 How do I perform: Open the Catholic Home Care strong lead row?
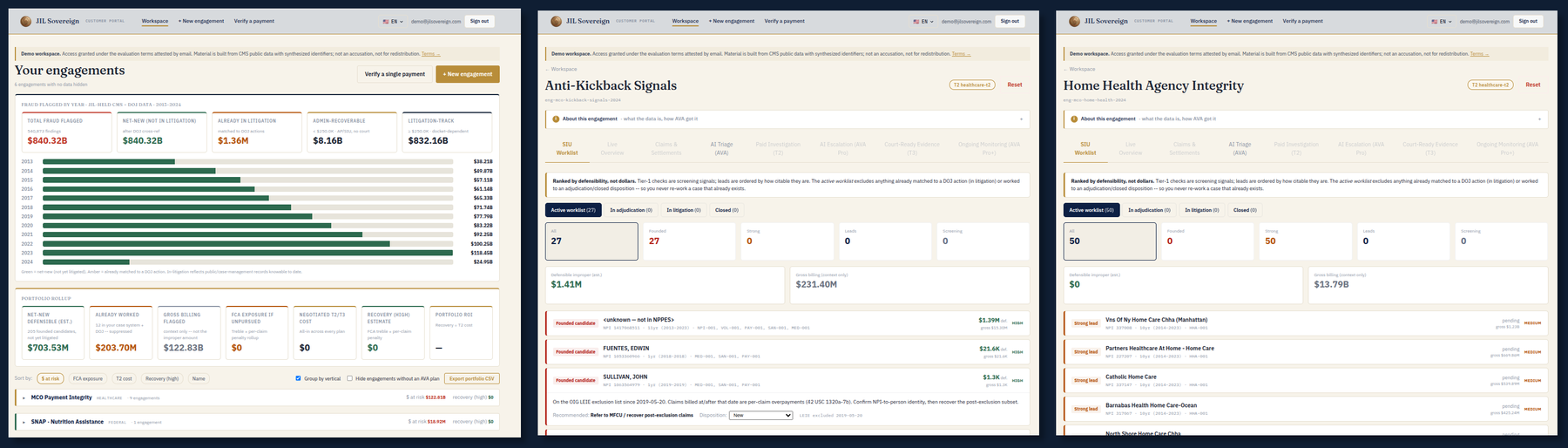(1306, 380)
